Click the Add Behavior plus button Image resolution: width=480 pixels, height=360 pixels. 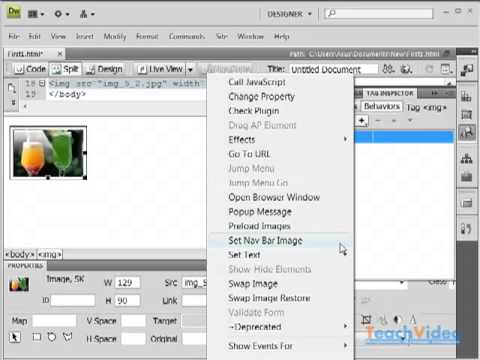[x=362, y=121]
